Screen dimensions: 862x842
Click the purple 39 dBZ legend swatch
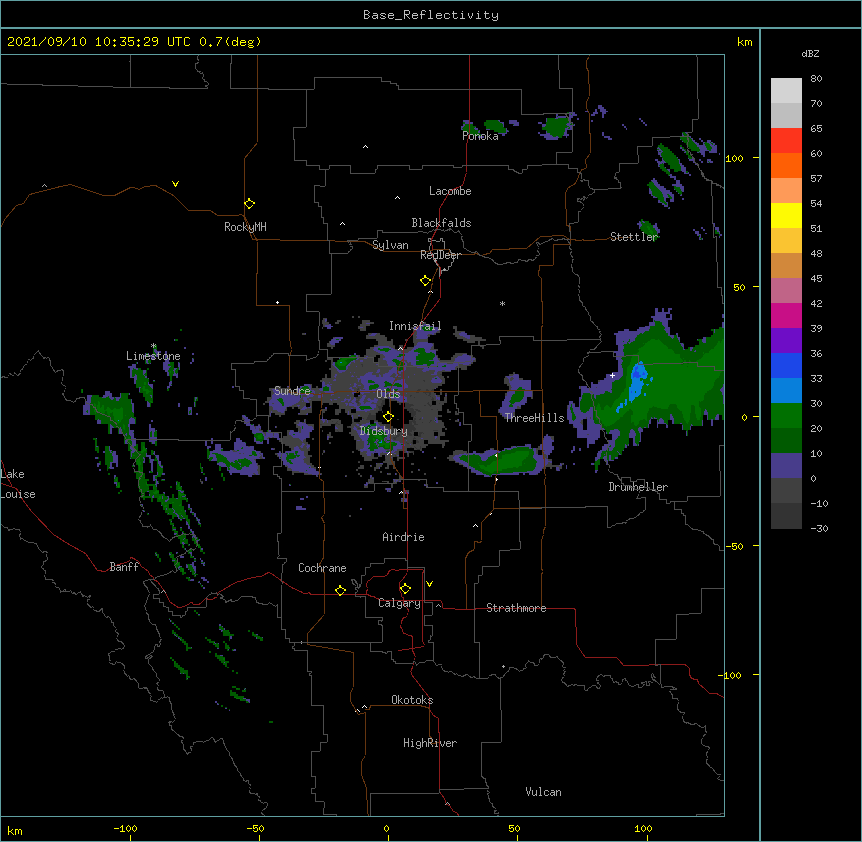786,340
